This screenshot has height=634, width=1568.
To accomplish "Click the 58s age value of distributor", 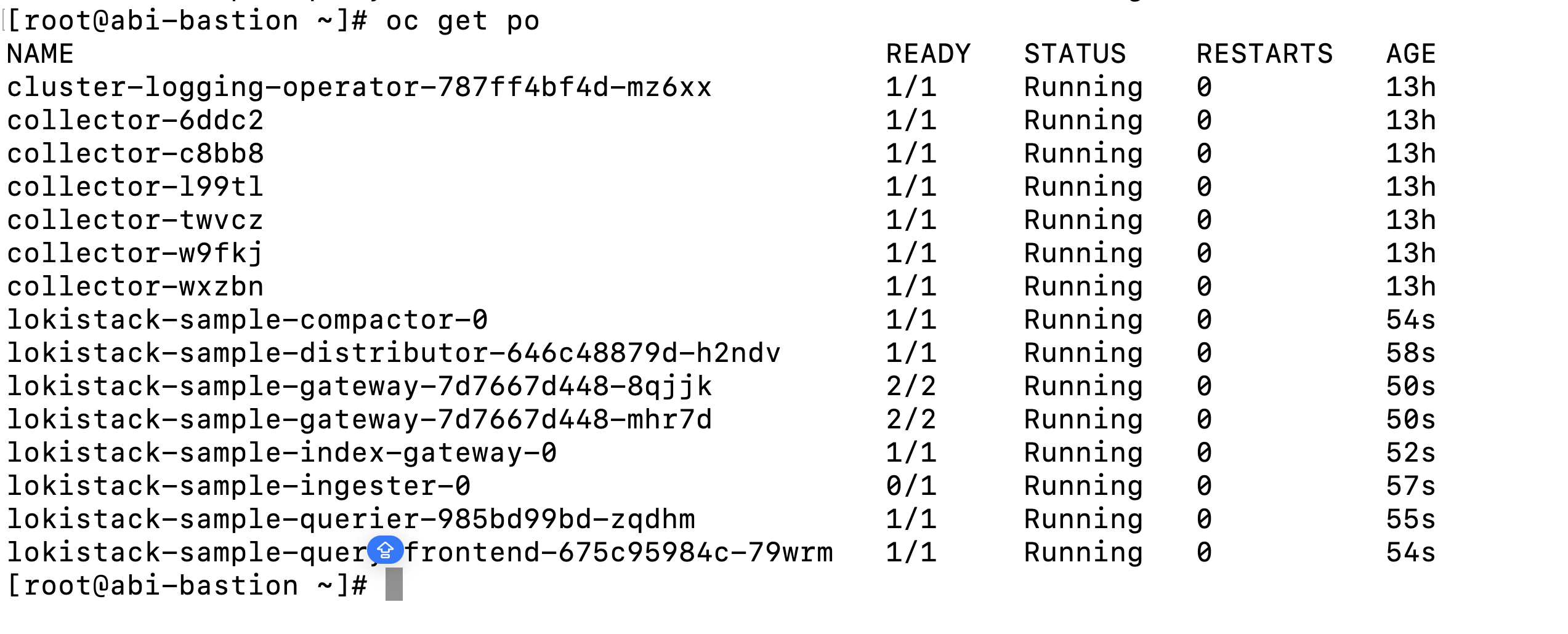I will (x=1411, y=353).
